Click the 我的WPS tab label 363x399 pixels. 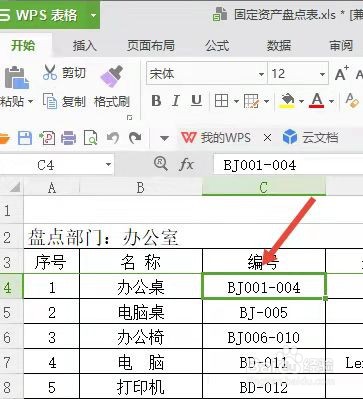pyautogui.click(x=226, y=137)
